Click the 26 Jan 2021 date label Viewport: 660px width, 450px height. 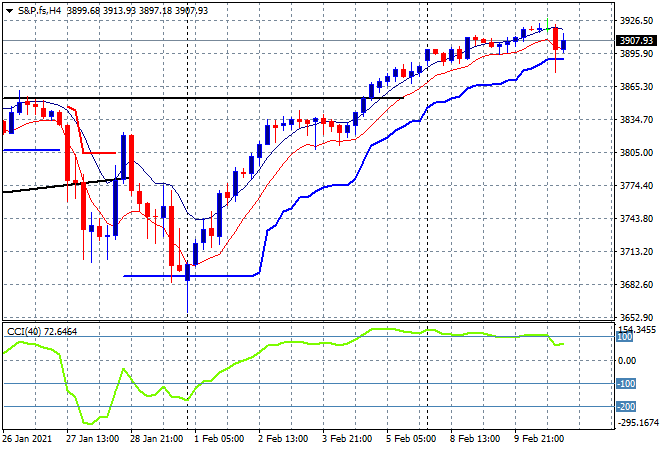pos(27,439)
